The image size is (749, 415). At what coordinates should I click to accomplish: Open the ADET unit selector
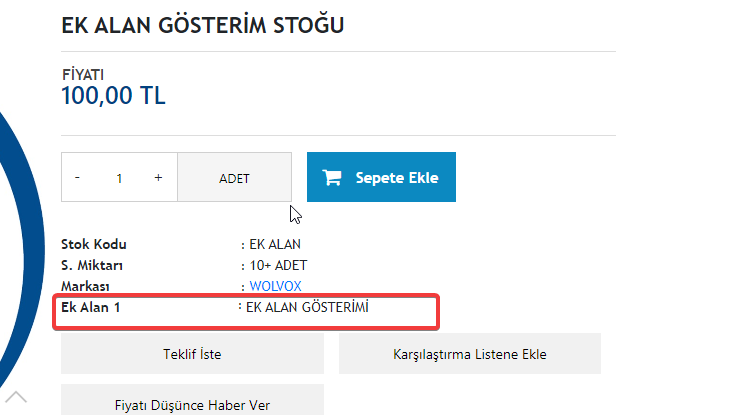235,178
